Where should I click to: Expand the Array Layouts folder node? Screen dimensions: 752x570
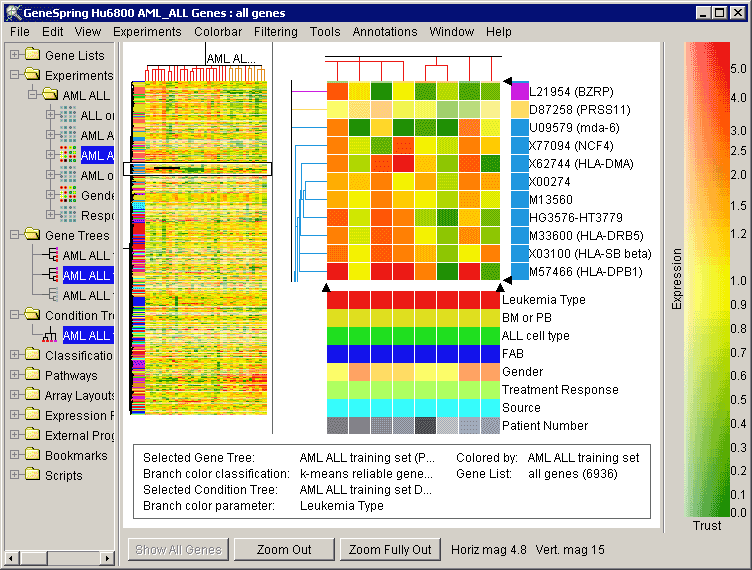tap(14, 395)
